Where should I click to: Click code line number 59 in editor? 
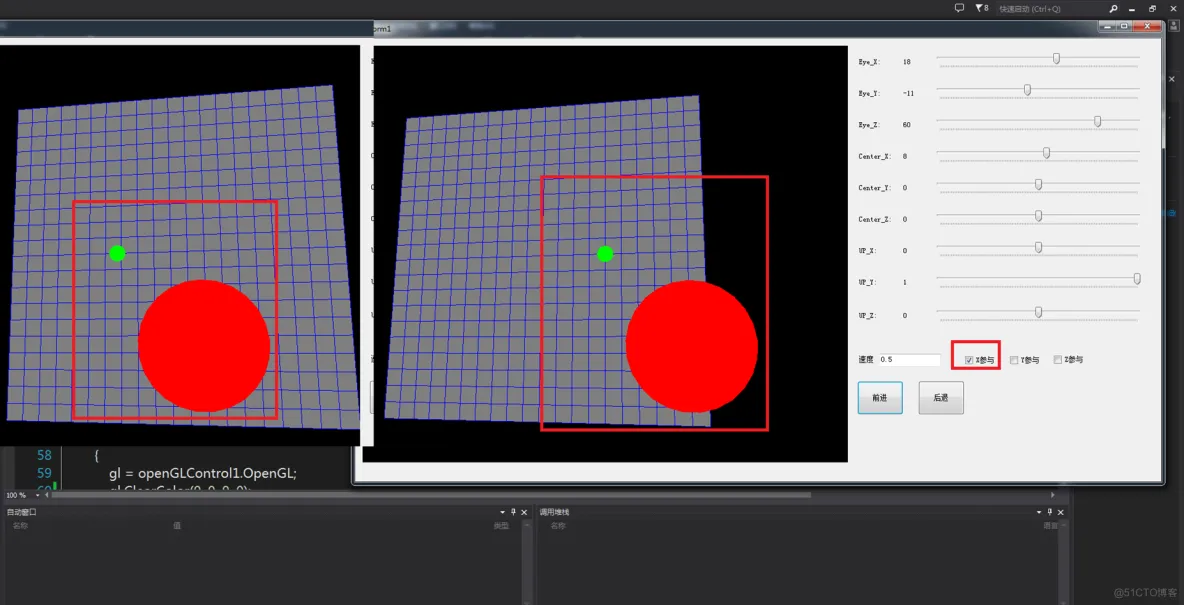pos(44,474)
